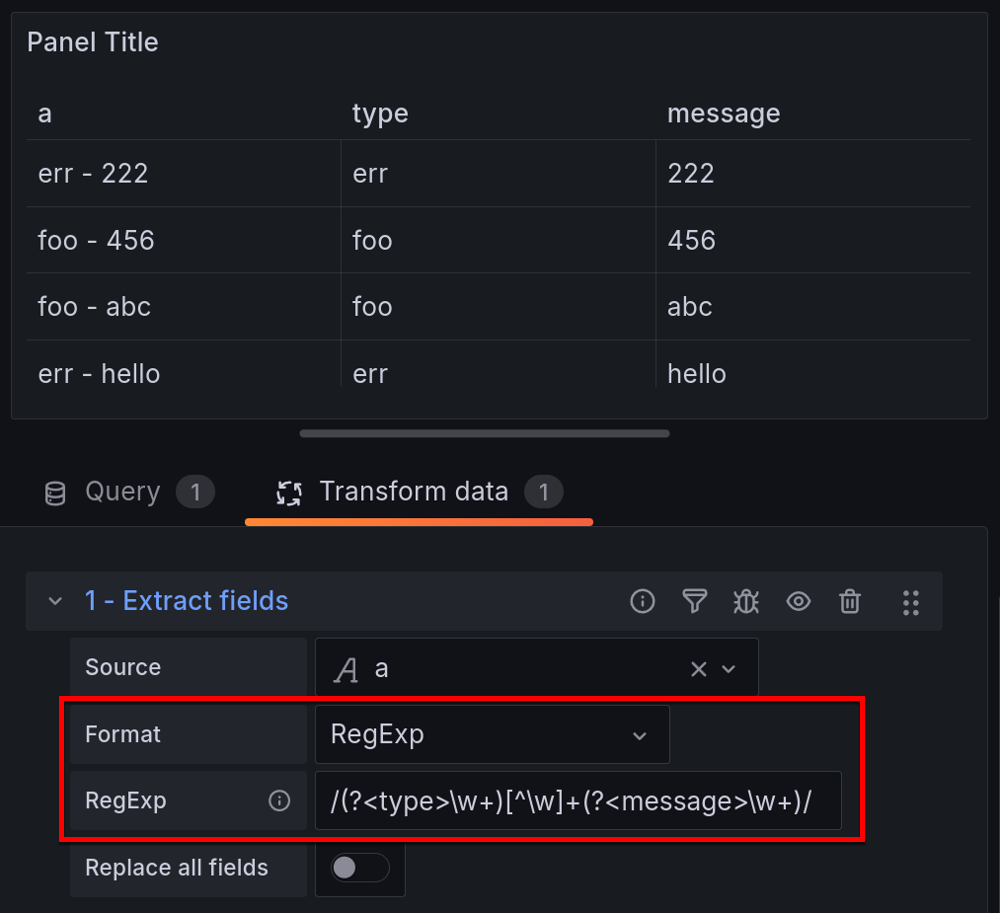This screenshot has width=1000, height=913.
Task: Click the 1 - Extract fields title
Action: click(x=186, y=601)
